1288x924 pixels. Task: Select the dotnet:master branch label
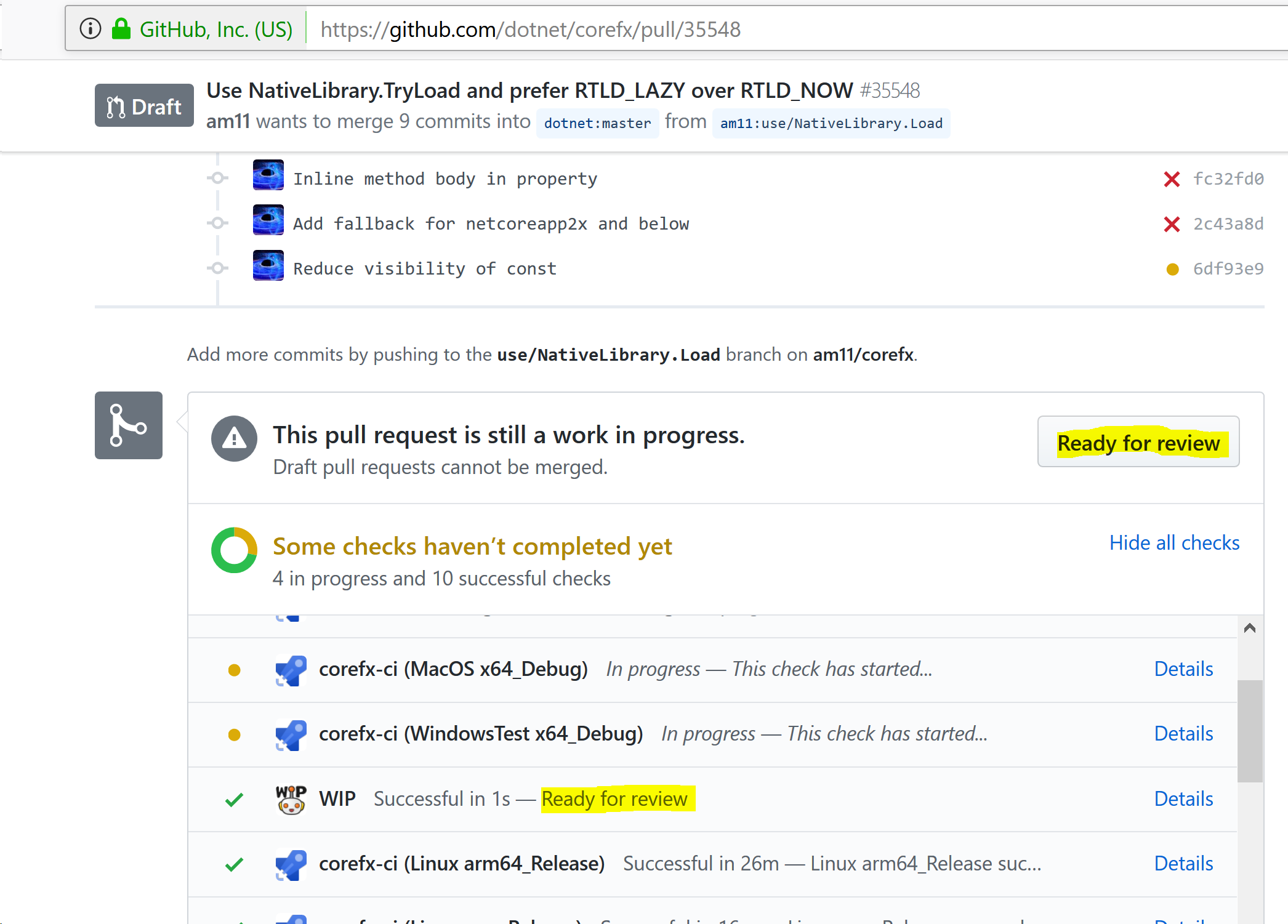click(x=597, y=123)
